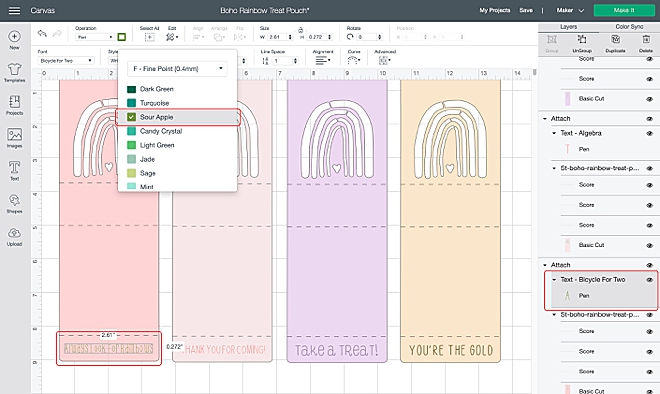Click the UnGroup icon

[582, 40]
